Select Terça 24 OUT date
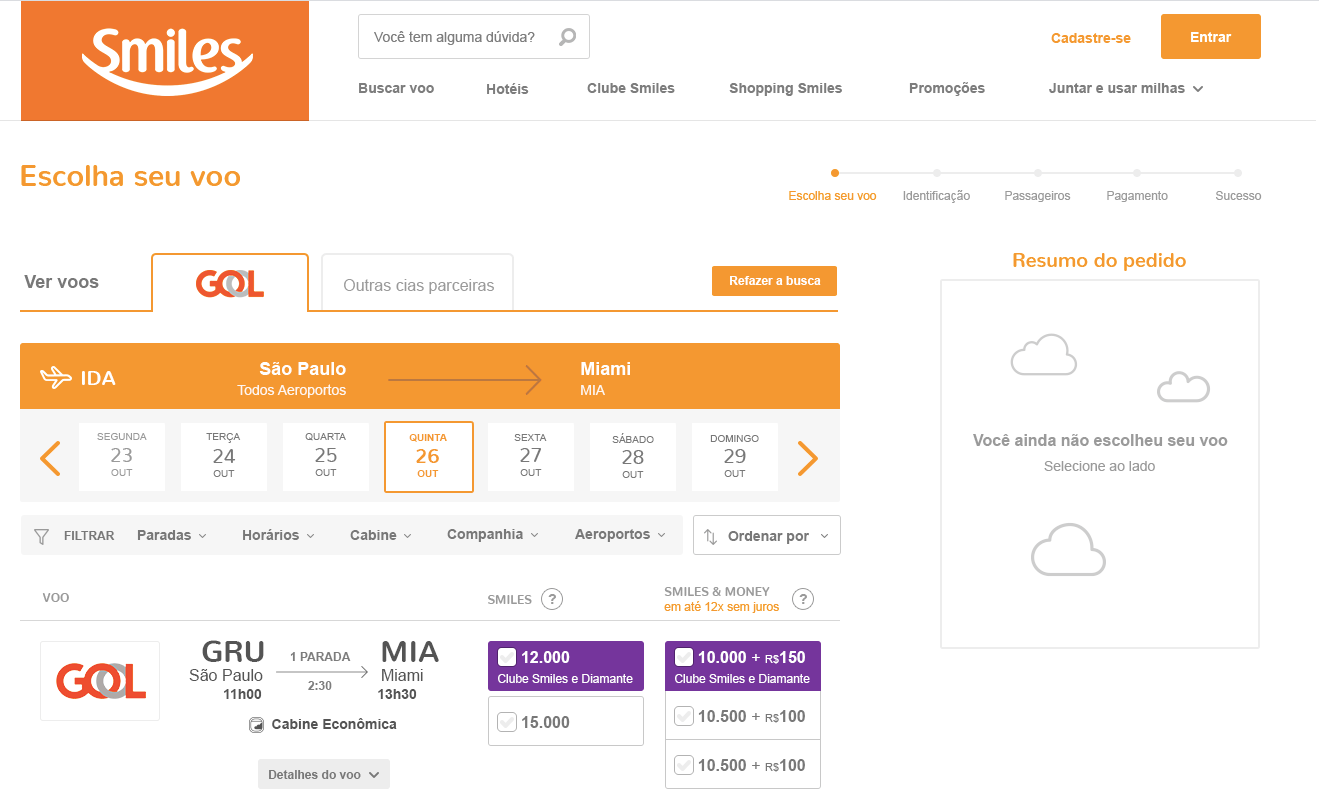1319x790 pixels. 224,456
